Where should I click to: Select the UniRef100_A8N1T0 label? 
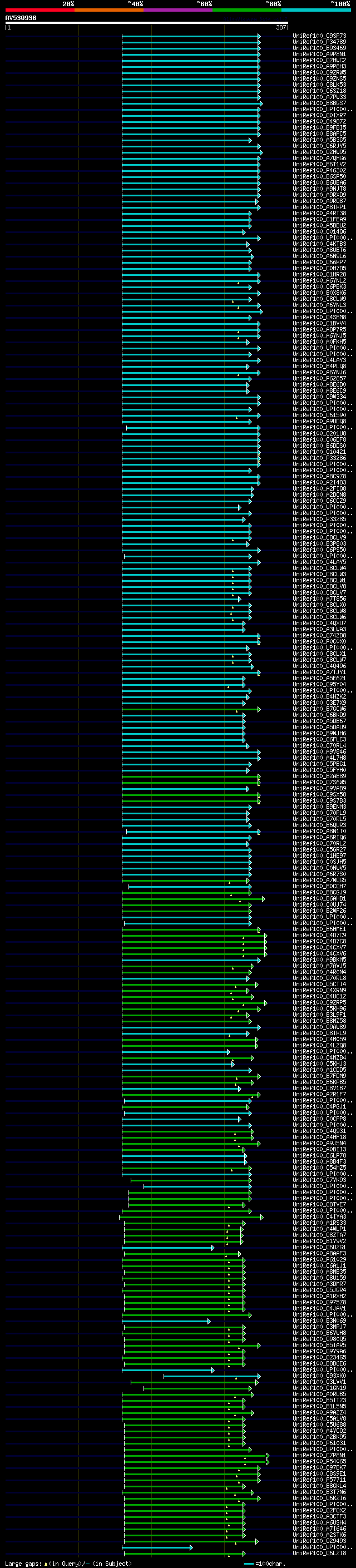tap(319, 832)
